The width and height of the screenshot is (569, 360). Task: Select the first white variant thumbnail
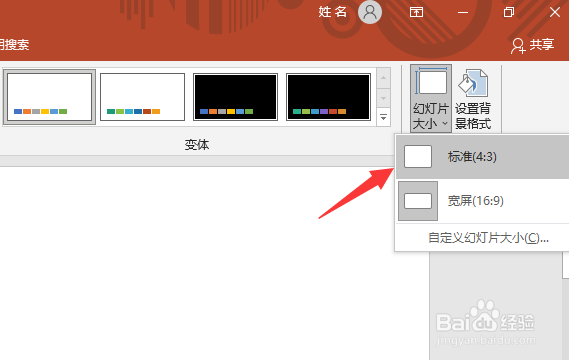(x=49, y=97)
